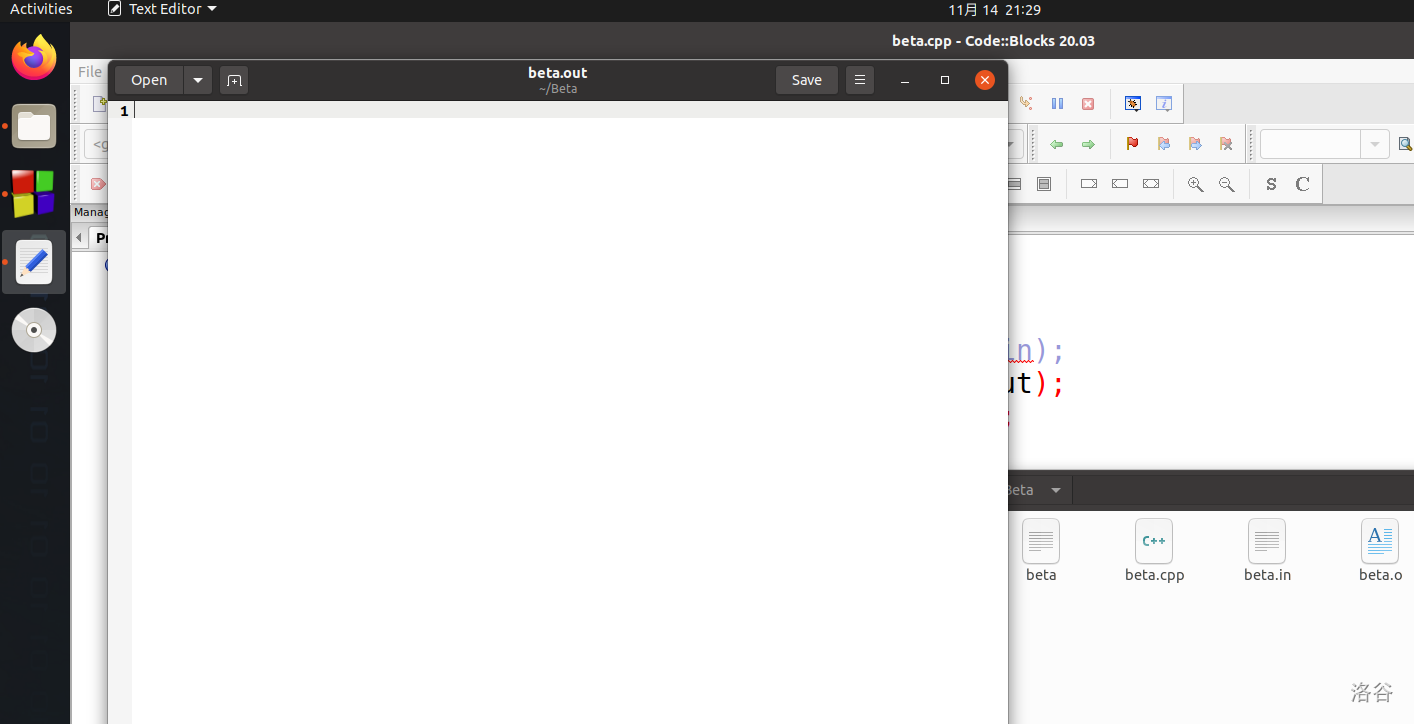
Task: Toggle source mode with the S button
Action: [1271, 184]
